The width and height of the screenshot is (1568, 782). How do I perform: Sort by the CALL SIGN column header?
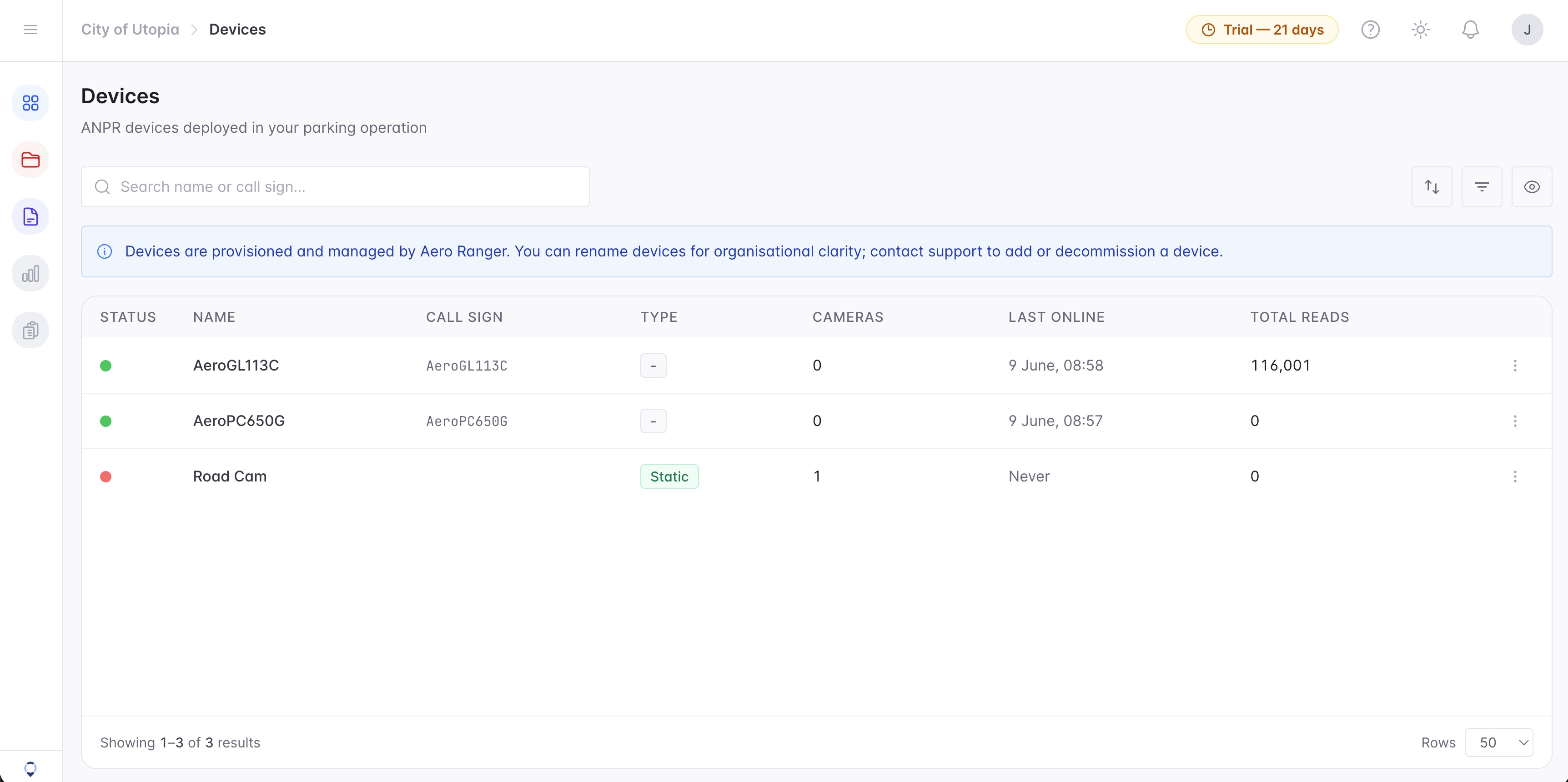[x=464, y=317]
